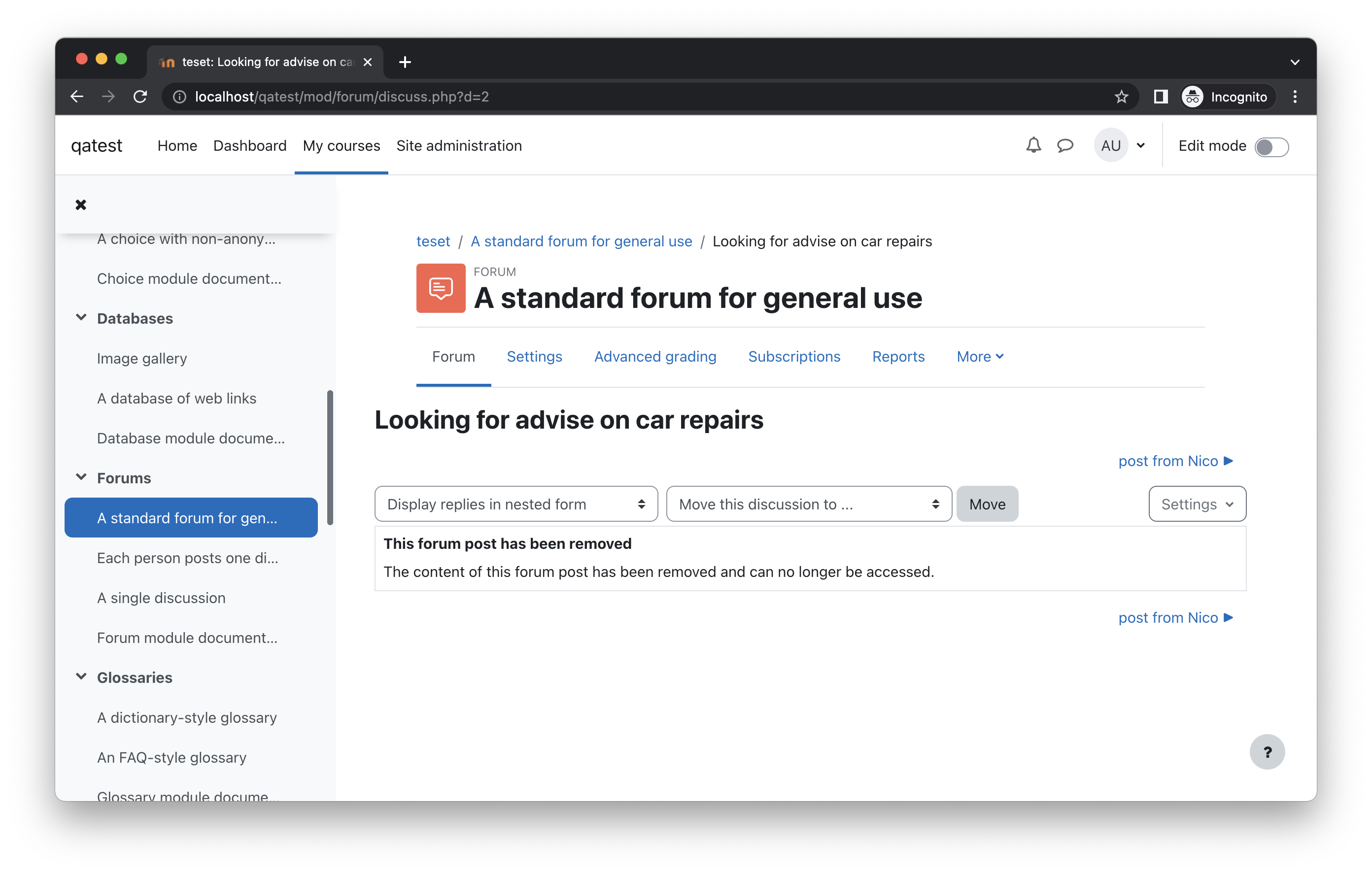The height and width of the screenshot is (874, 1372).
Task: Select A standard forum for gen... item
Action: (x=191, y=517)
